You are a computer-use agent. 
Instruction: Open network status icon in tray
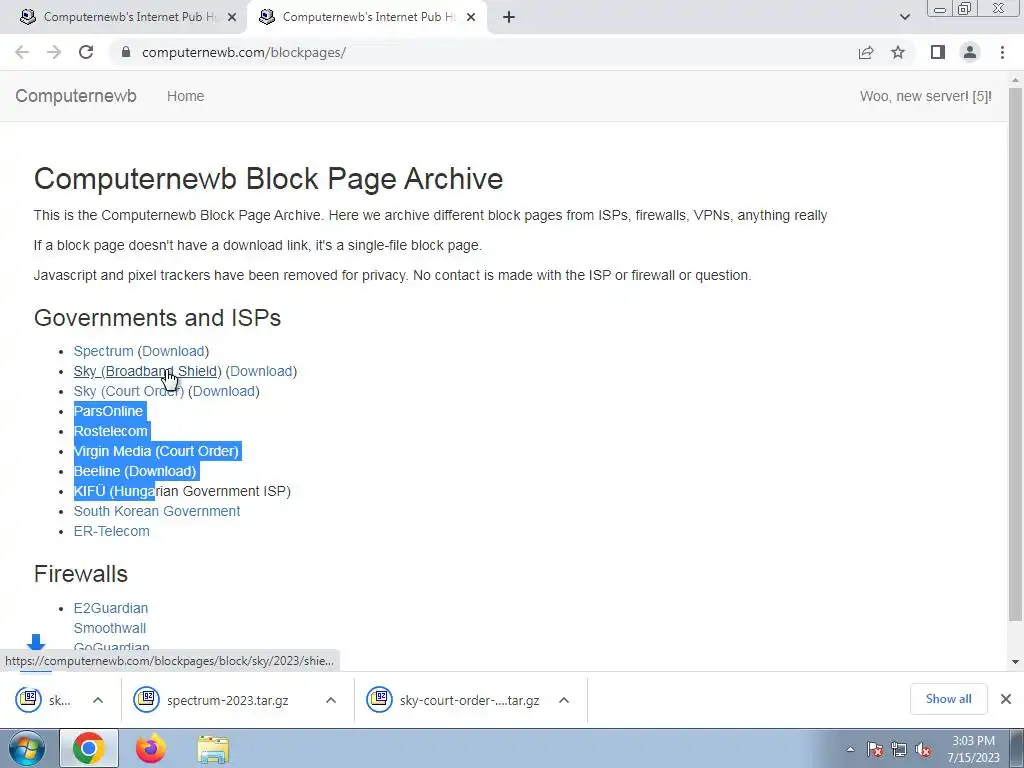899,750
